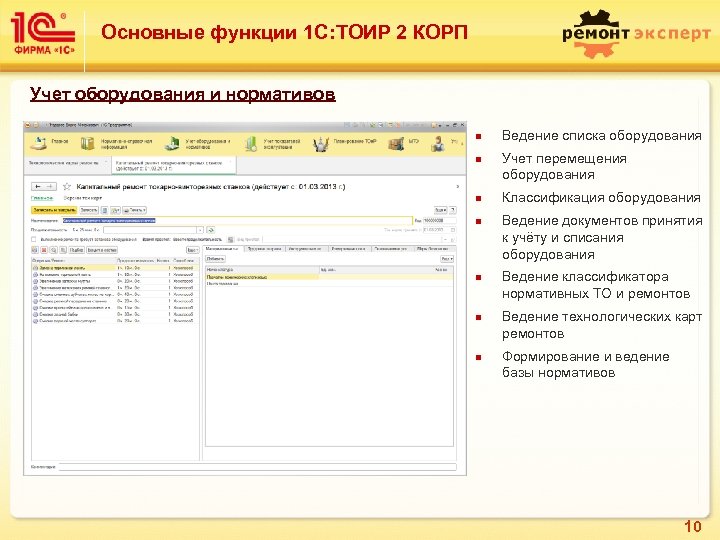Click Добавить in the materials tab

(215, 259)
